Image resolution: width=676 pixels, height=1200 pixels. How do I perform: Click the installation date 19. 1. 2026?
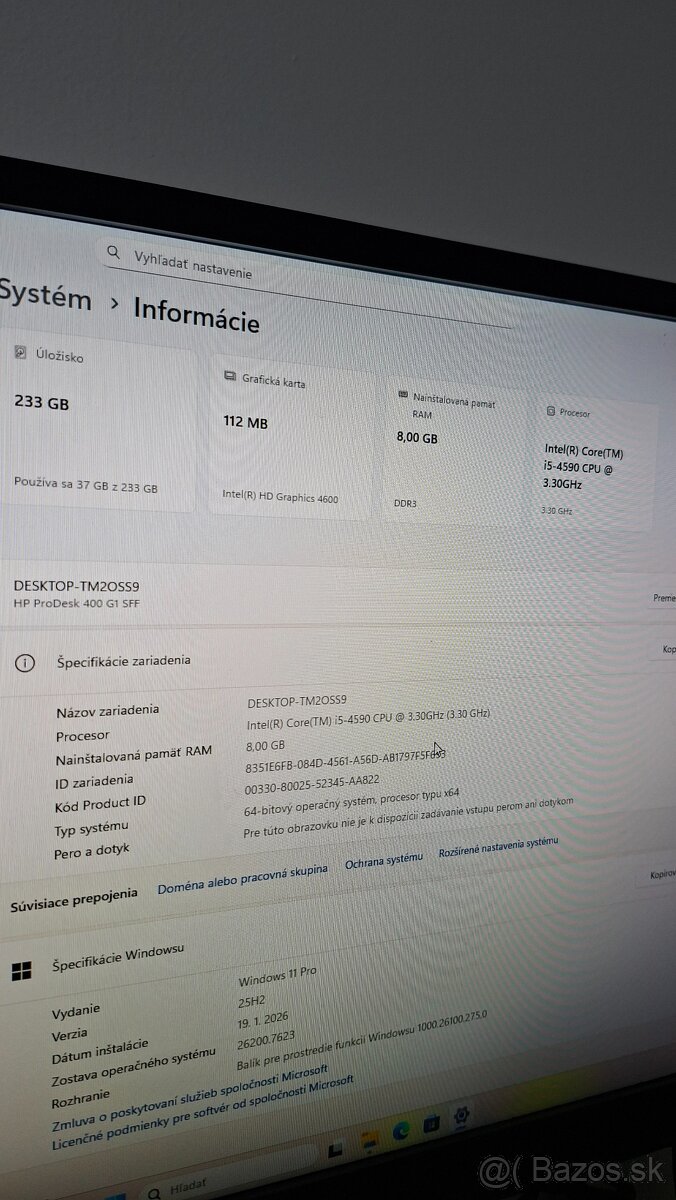coord(263,1019)
